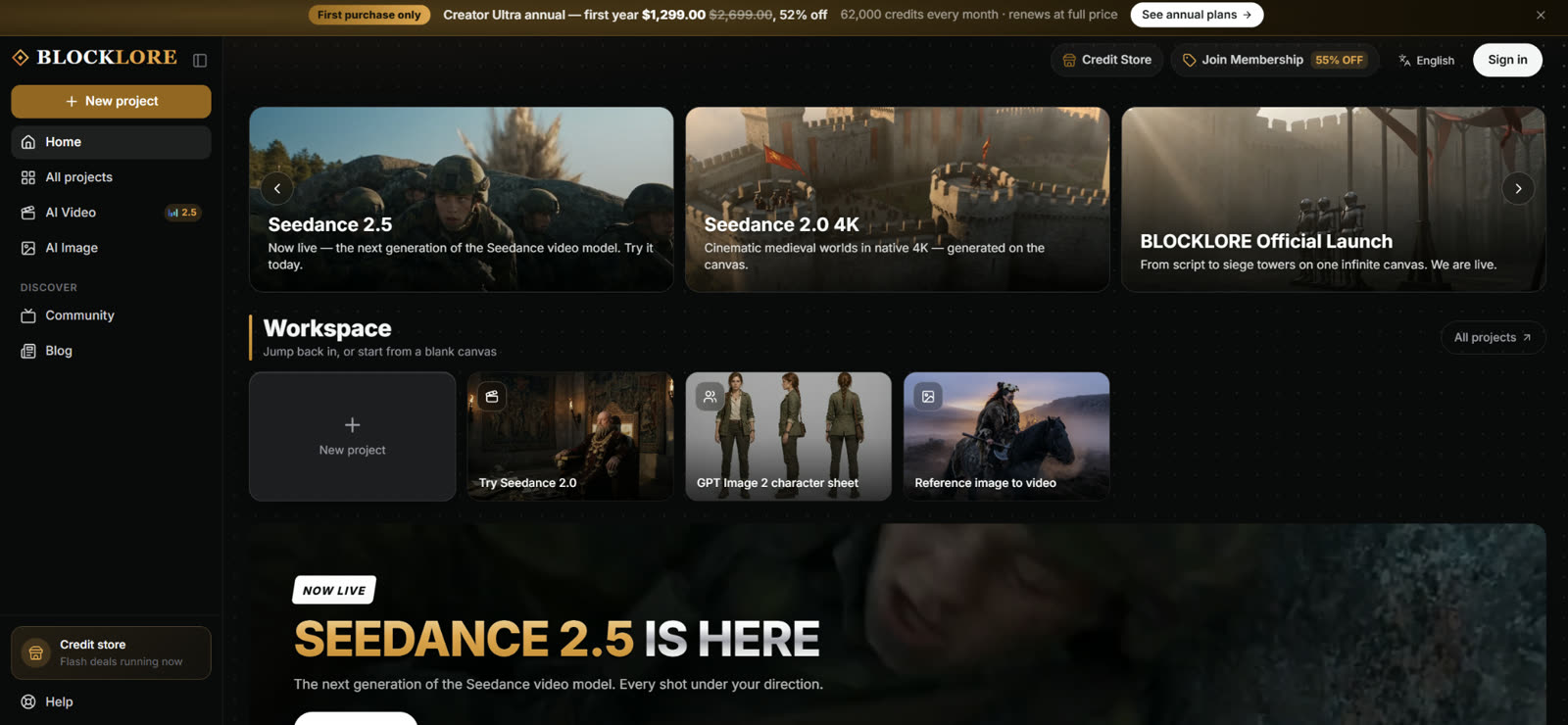The height and width of the screenshot is (725, 1568).
Task: Go to the Blog page
Action: [111, 351]
